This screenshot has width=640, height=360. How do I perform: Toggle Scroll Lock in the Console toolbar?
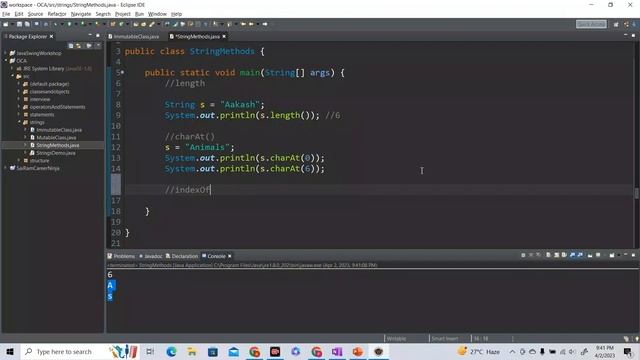click(556, 255)
